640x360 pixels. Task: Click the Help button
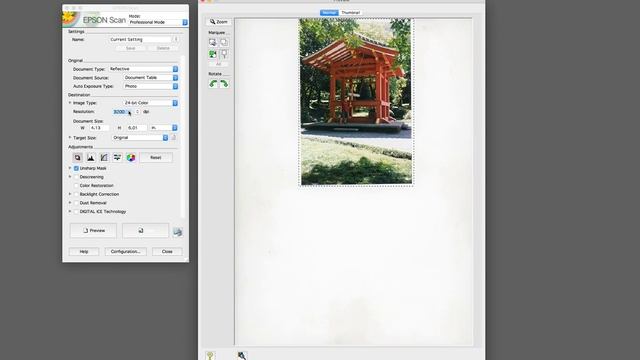(84, 251)
